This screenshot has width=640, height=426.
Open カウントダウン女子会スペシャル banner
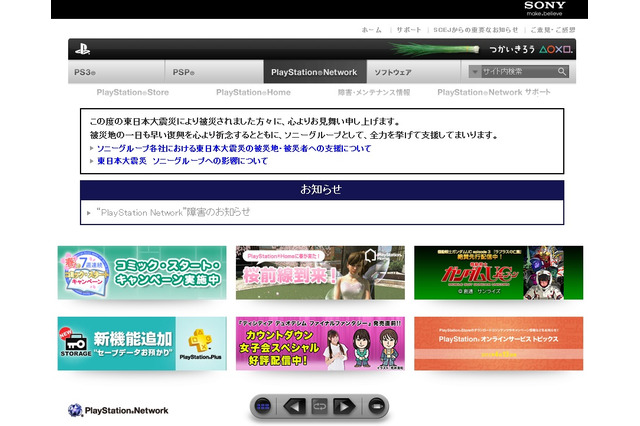pos(320,344)
